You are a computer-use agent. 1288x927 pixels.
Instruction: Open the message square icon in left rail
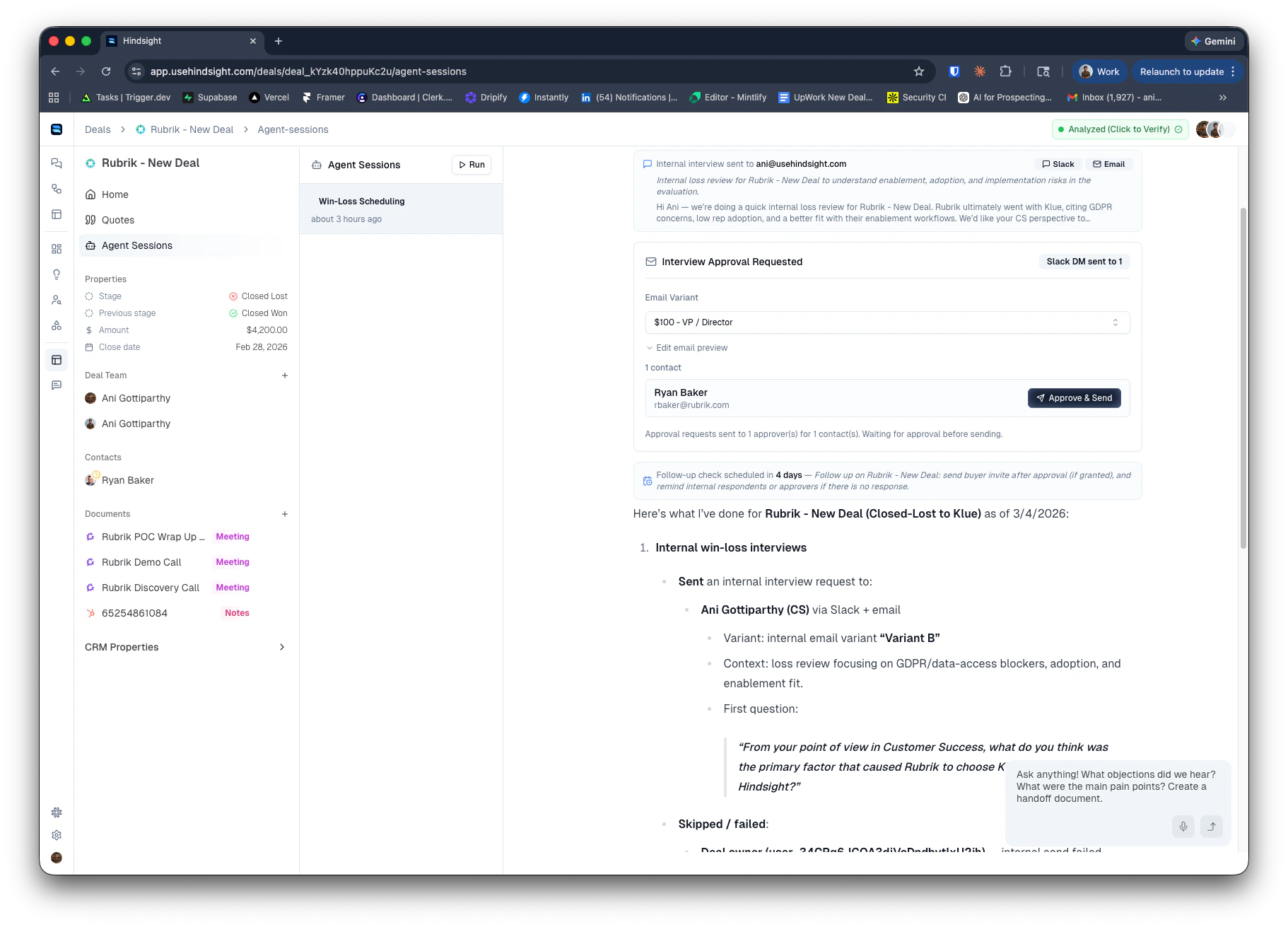57,385
